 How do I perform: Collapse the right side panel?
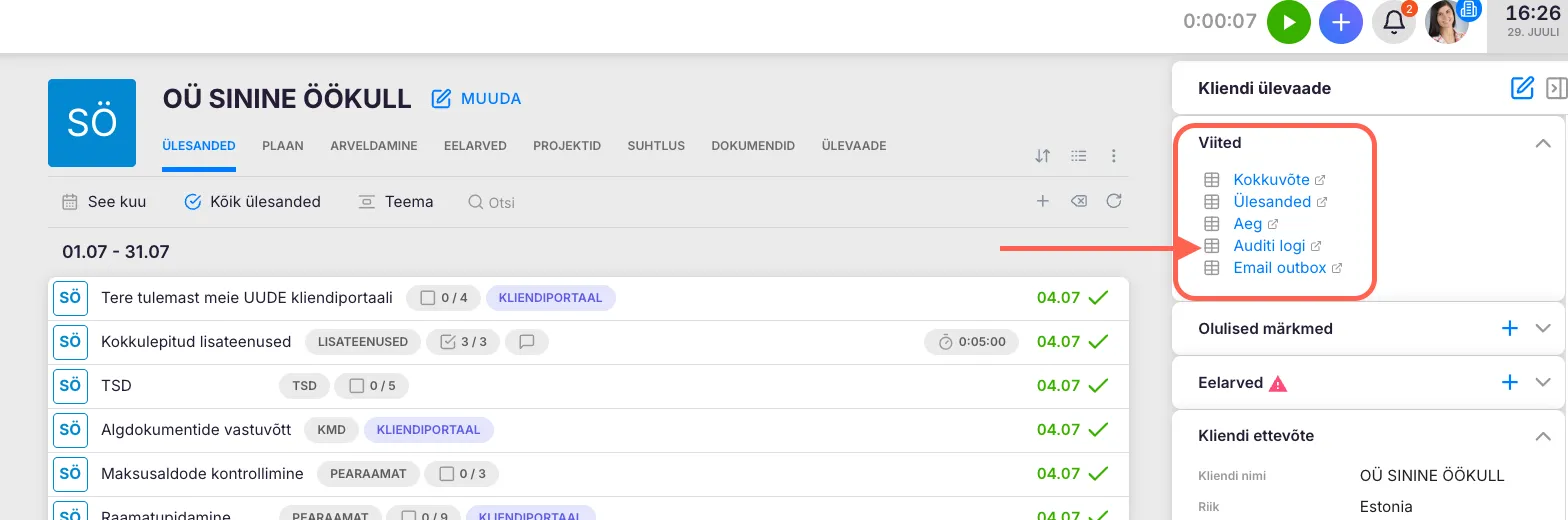tap(1555, 88)
